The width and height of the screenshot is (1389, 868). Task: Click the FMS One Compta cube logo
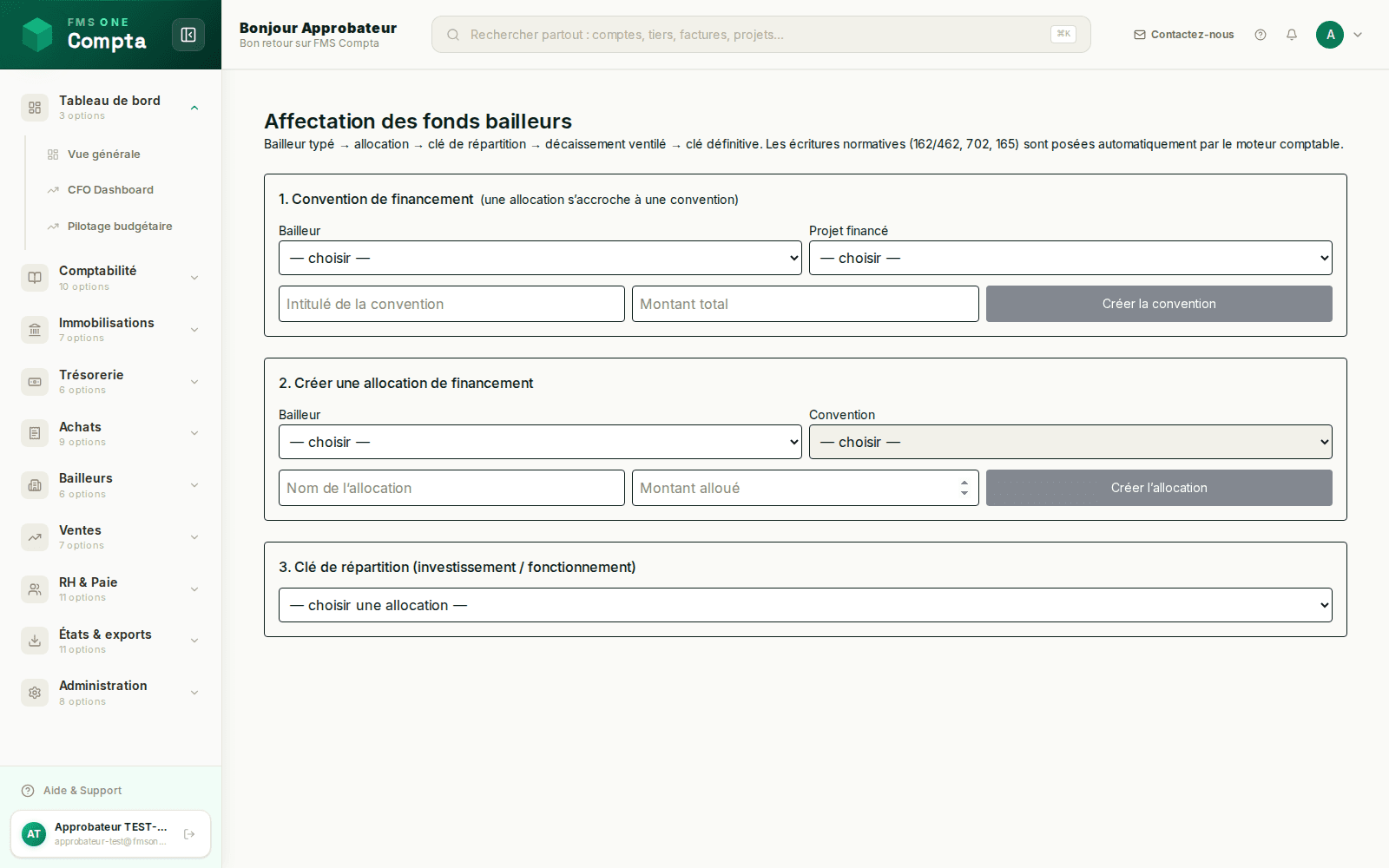click(x=37, y=35)
